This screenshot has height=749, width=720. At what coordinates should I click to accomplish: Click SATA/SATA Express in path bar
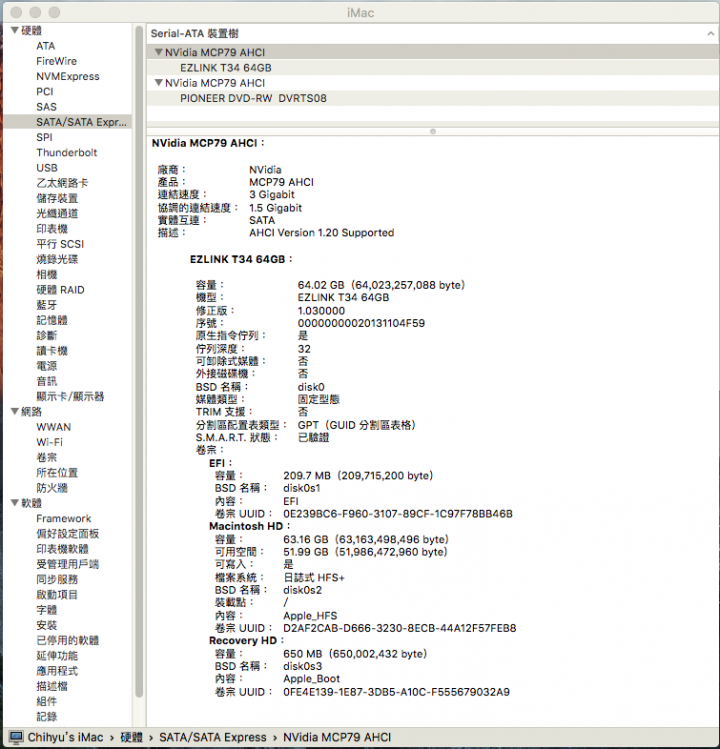(213, 737)
